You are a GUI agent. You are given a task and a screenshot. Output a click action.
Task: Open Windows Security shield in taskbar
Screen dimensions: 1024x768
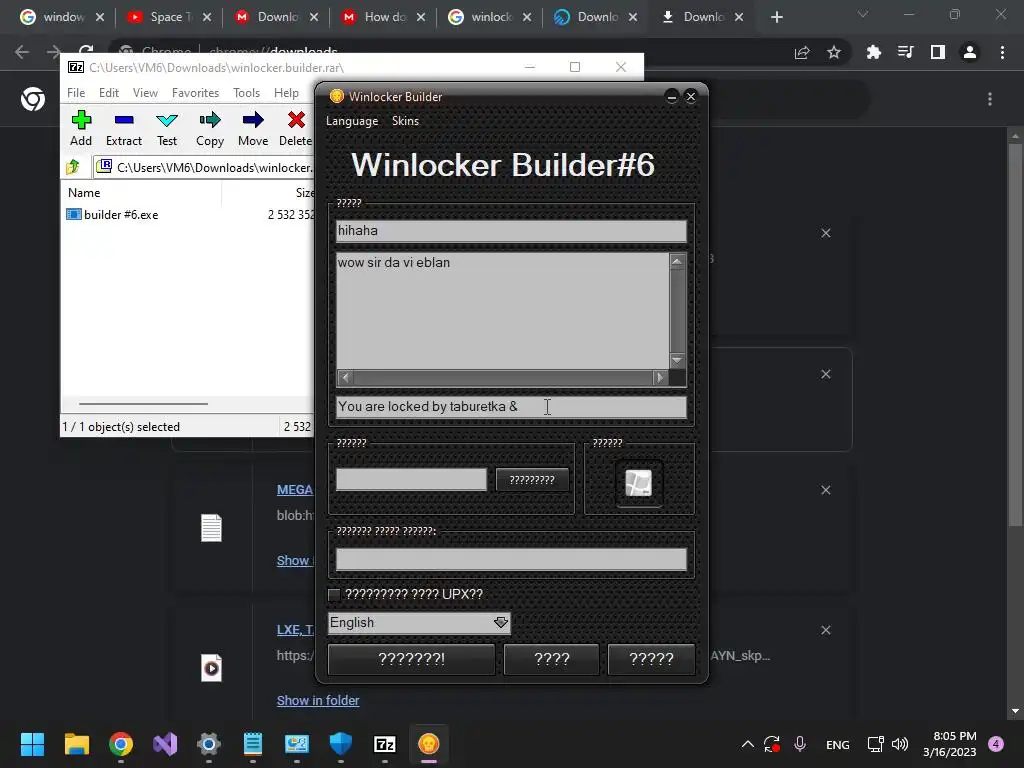pos(341,744)
